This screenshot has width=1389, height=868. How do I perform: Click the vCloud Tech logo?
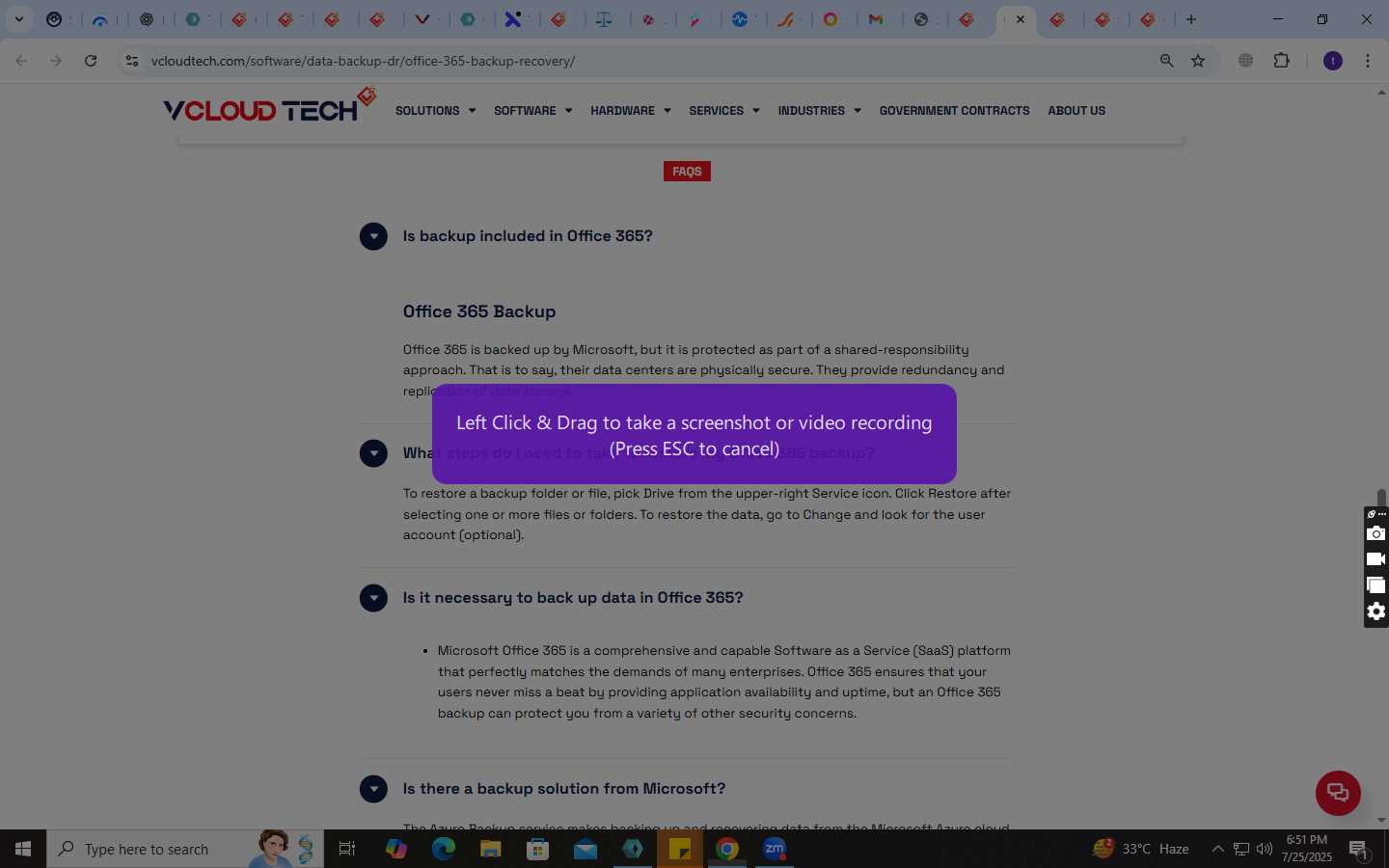[270, 106]
